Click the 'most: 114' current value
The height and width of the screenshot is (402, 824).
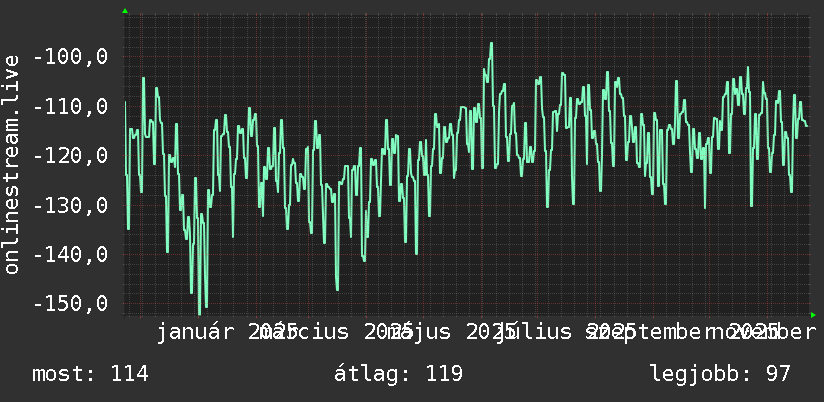(90, 374)
